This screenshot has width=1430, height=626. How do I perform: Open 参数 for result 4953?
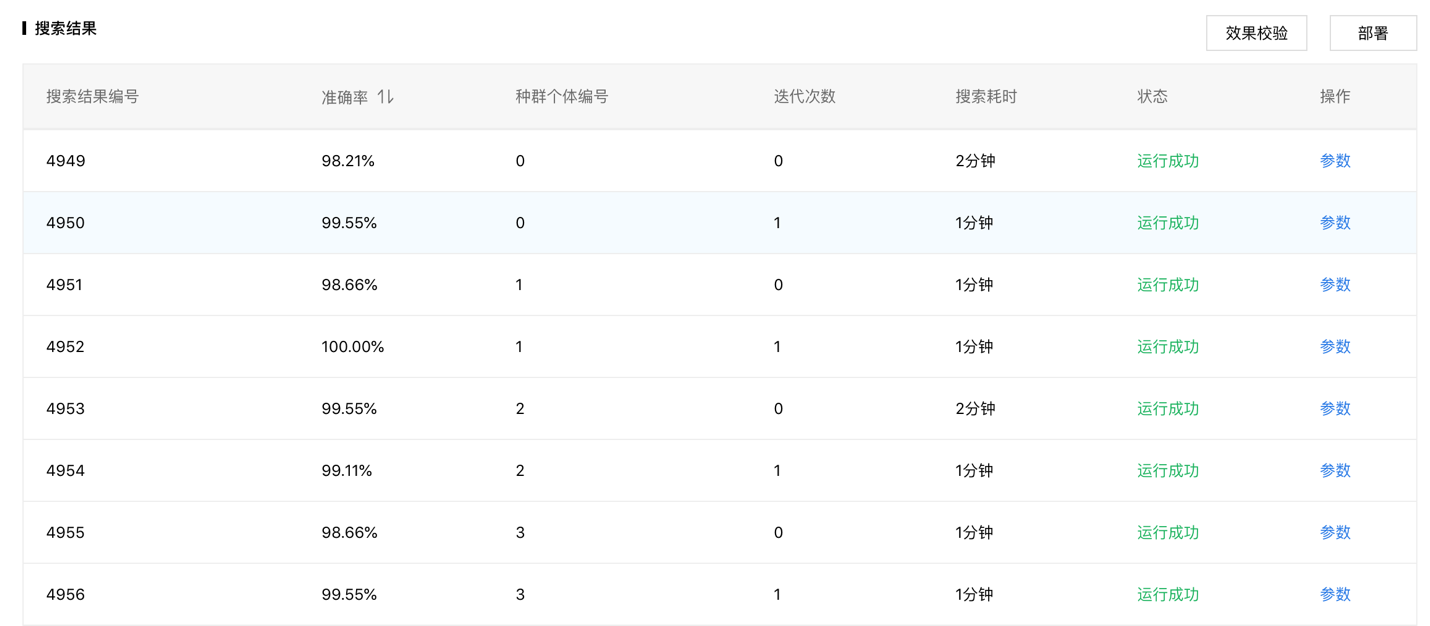point(1335,409)
